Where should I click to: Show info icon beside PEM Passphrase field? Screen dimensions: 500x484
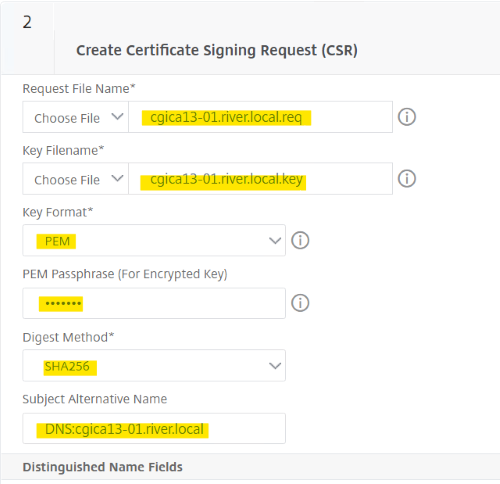coord(300,303)
